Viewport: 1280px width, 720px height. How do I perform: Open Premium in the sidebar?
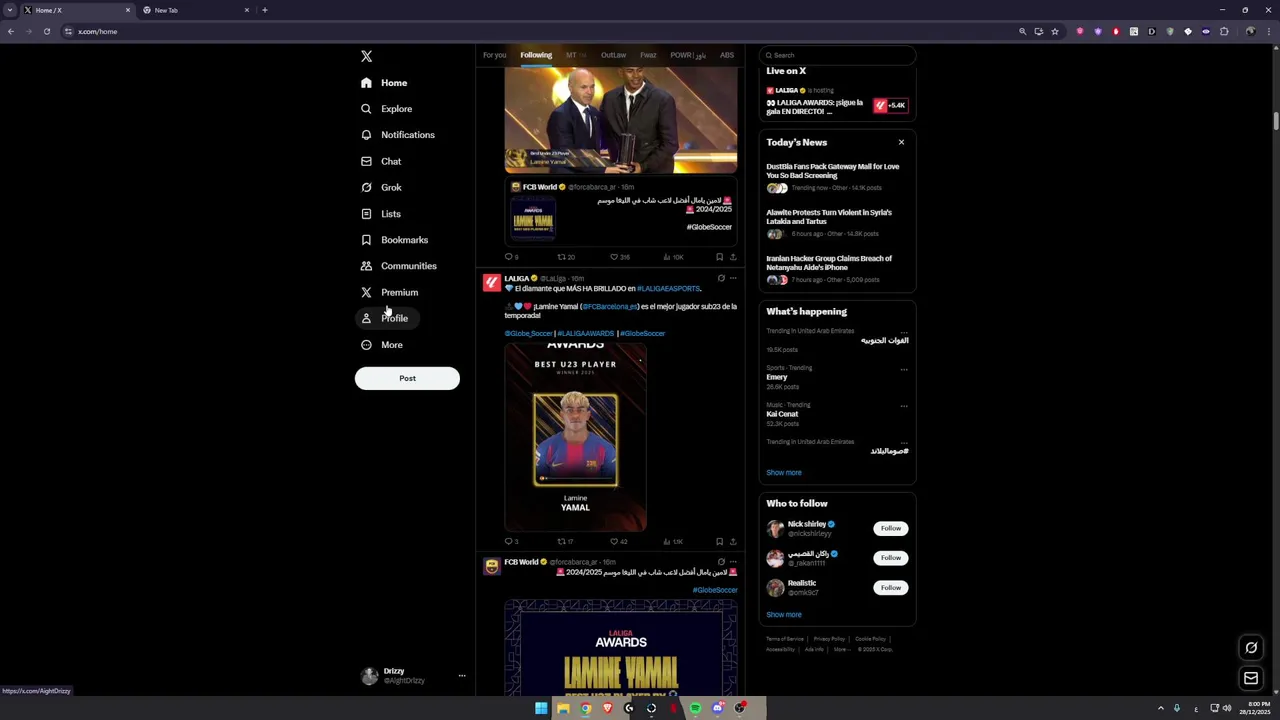point(390,292)
